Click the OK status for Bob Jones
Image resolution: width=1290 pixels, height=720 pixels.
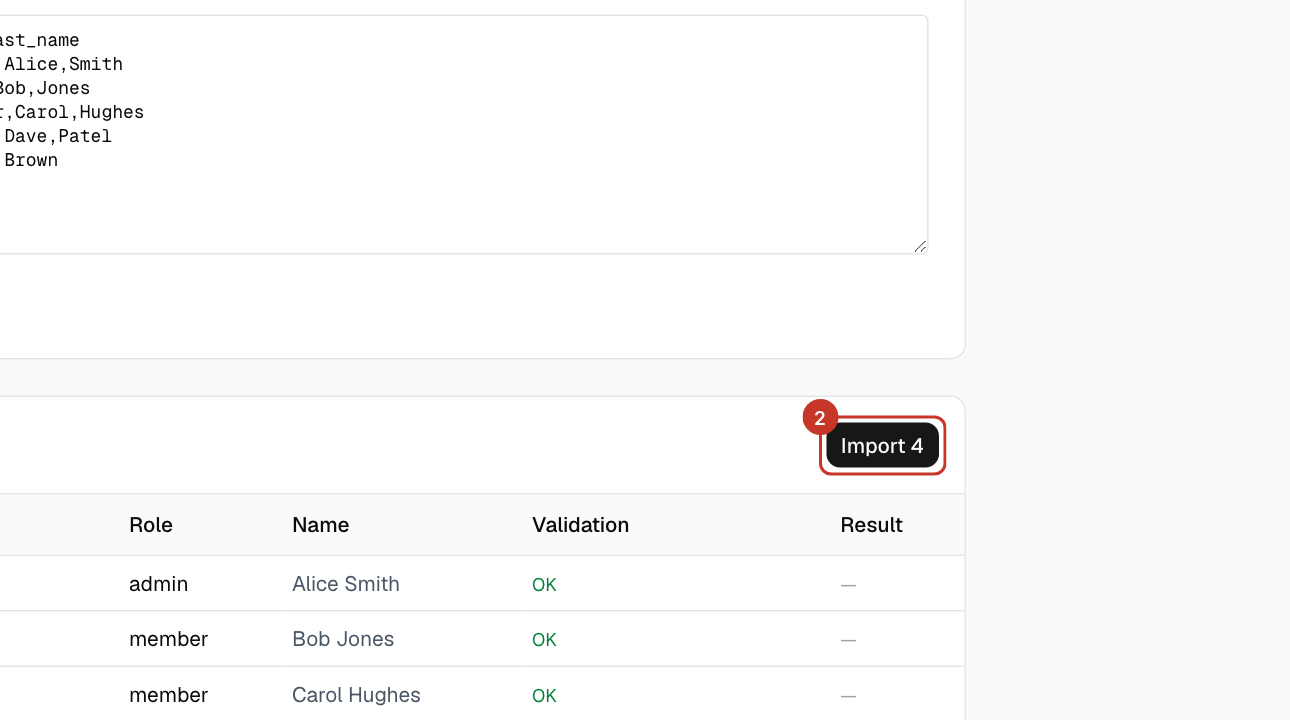click(544, 640)
